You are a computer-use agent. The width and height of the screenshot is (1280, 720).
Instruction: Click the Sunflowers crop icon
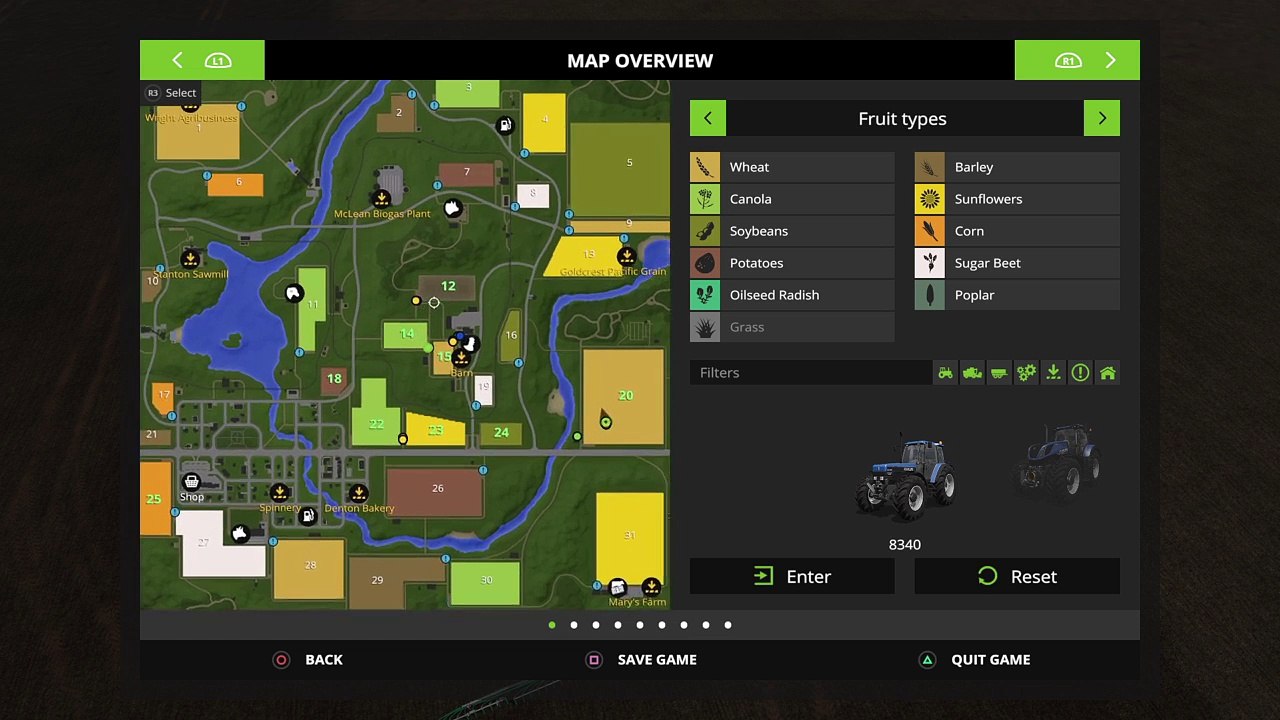pos(930,199)
